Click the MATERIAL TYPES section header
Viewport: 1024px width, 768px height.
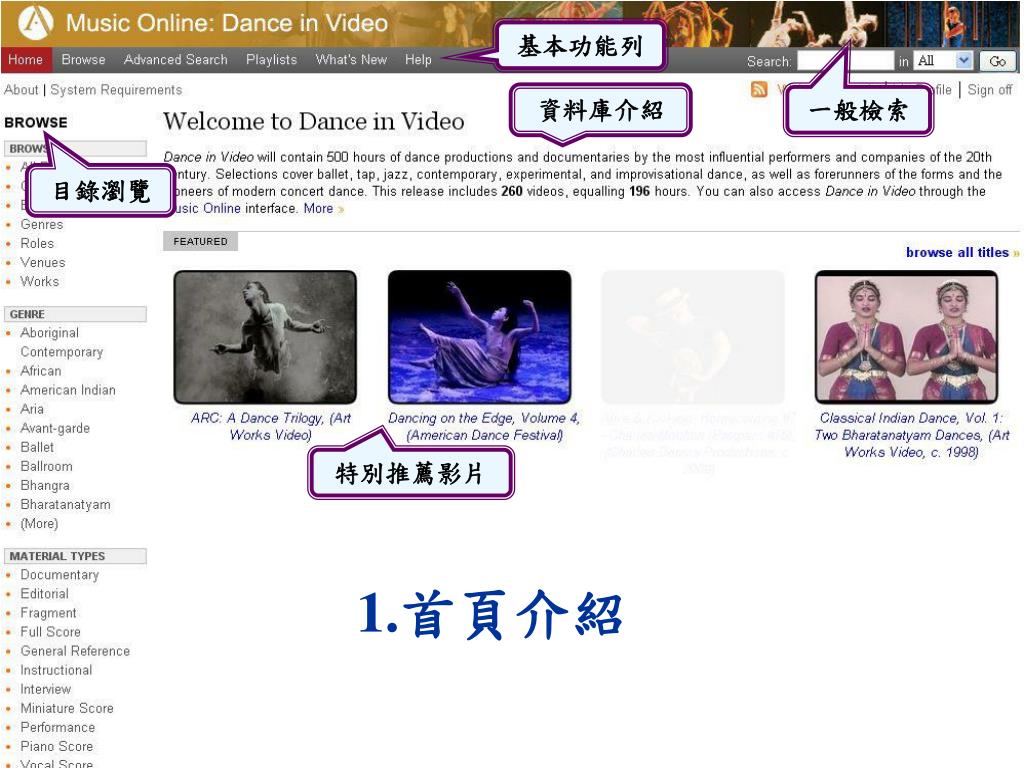coord(75,556)
